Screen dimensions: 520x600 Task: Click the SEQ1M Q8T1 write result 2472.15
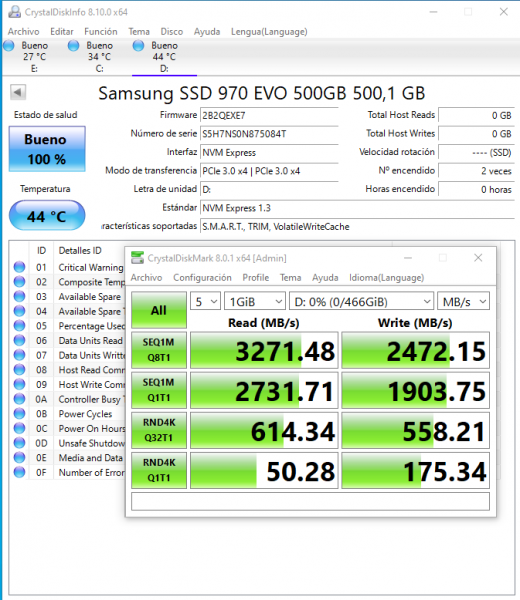(416, 350)
